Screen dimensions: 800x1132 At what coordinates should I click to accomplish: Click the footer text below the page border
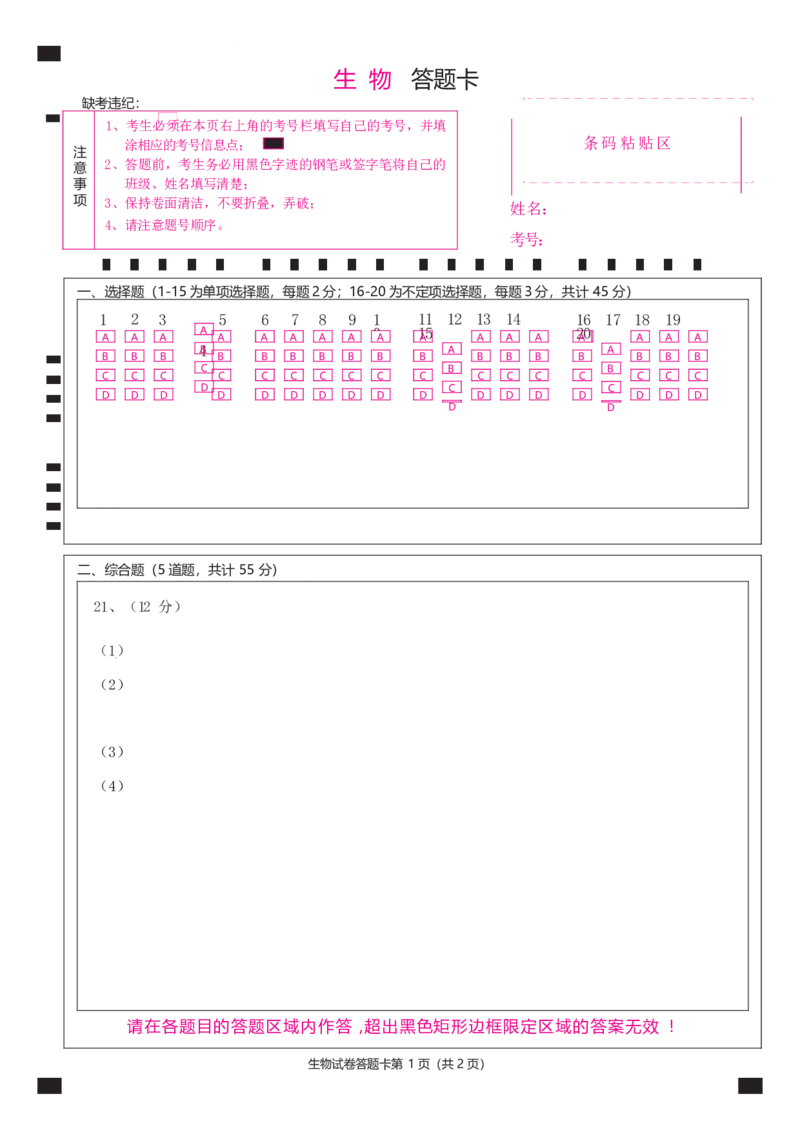[x=396, y=1064]
